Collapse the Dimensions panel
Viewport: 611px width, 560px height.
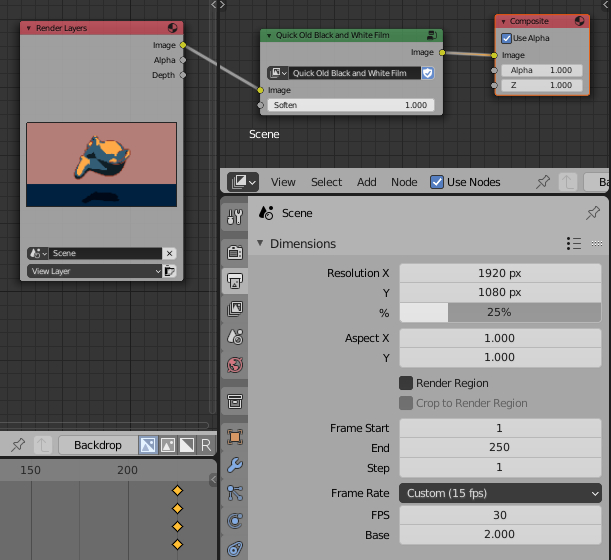261,243
